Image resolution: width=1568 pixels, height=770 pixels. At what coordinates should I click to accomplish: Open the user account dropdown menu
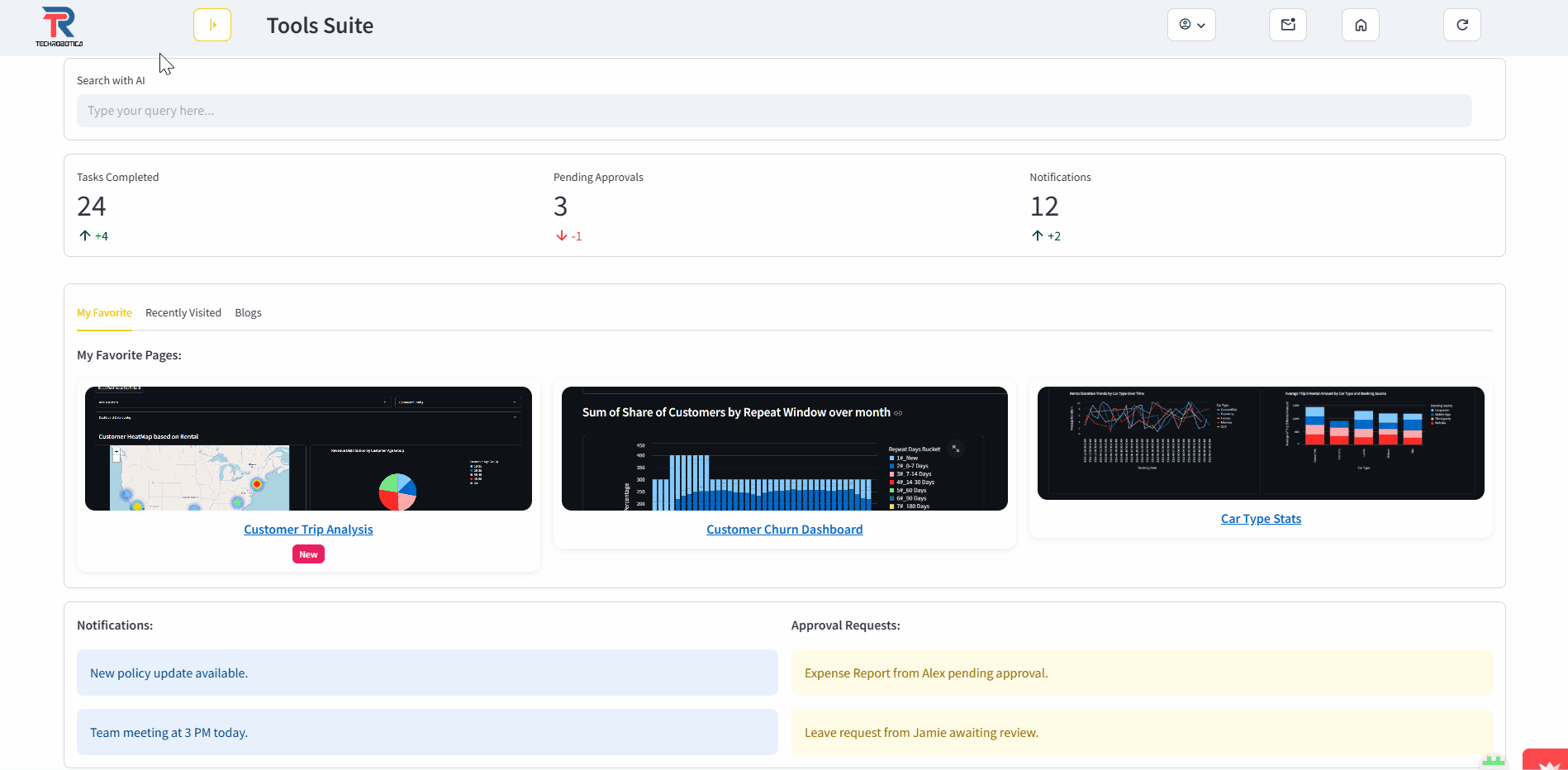pyautogui.click(x=1191, y=25)
